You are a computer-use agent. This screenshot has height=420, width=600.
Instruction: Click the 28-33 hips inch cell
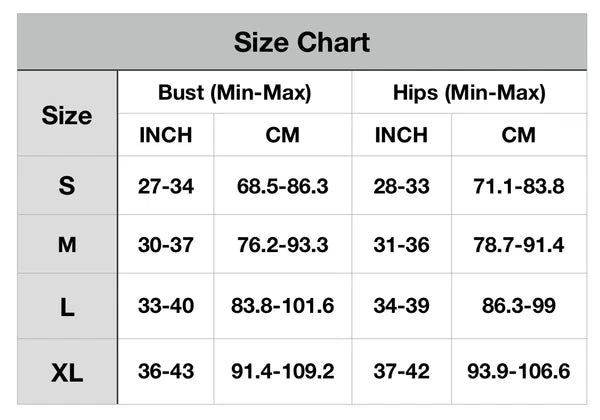(x=401, y=186)
